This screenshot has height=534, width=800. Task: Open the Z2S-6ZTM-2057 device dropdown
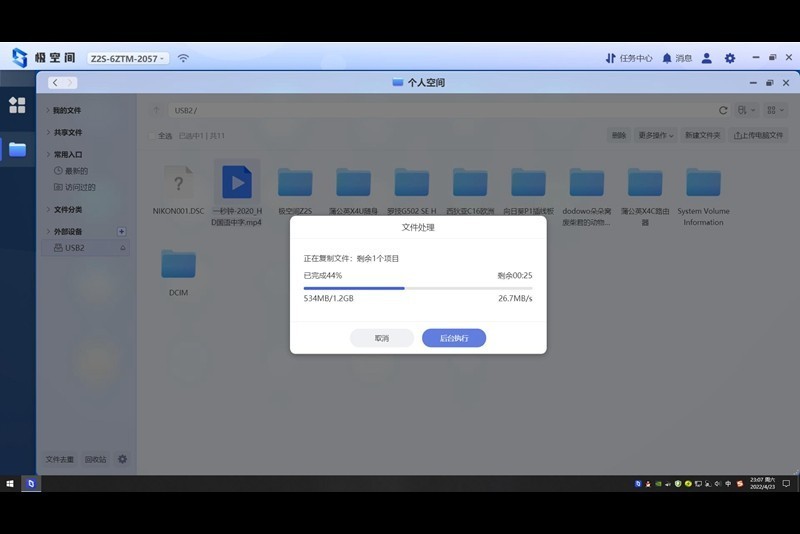coord(128,58)
